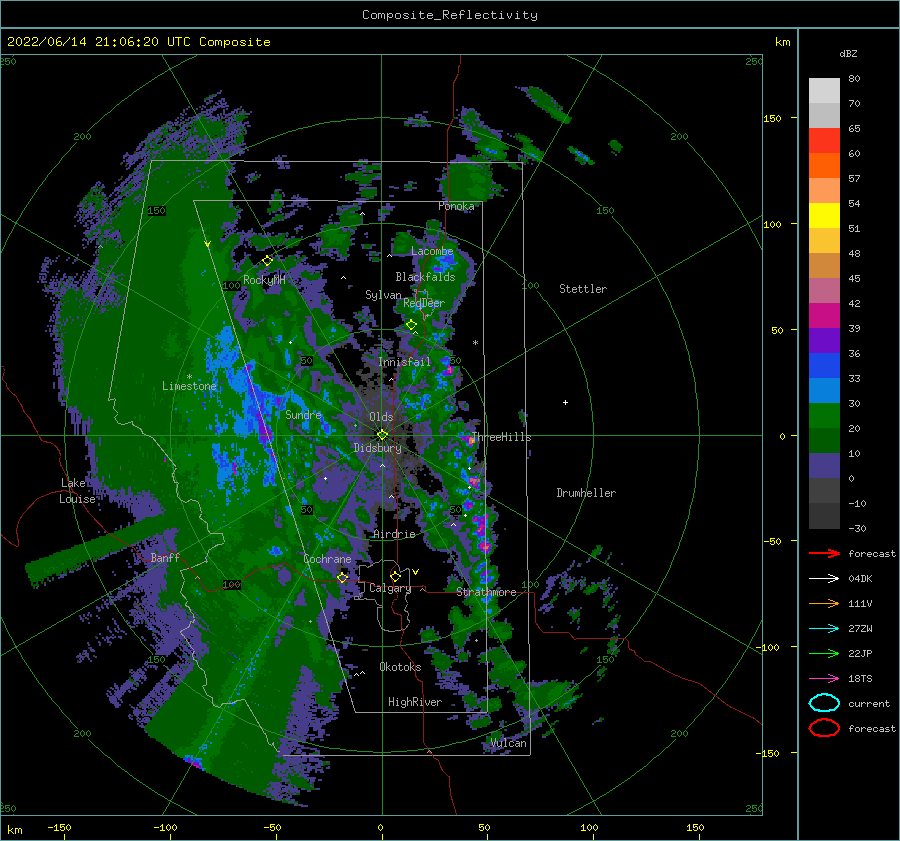Viewport: 900px width, 841px height.
Task: Select the Stettler label
Action: point(583,289)
